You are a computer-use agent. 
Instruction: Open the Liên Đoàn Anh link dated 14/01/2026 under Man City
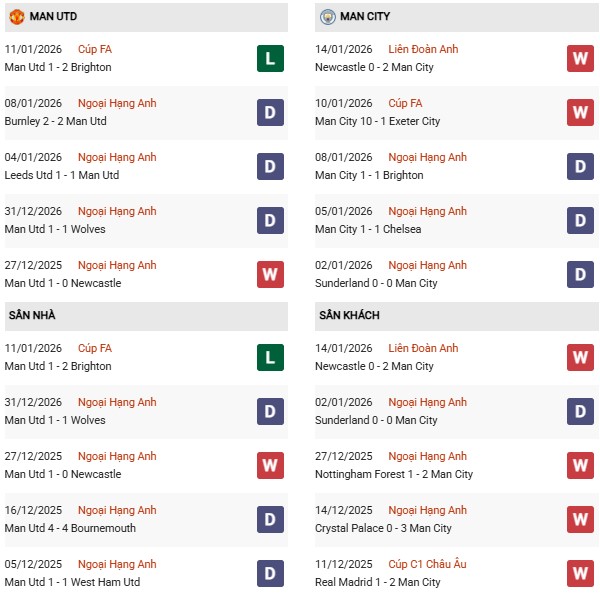coord(423,49)
